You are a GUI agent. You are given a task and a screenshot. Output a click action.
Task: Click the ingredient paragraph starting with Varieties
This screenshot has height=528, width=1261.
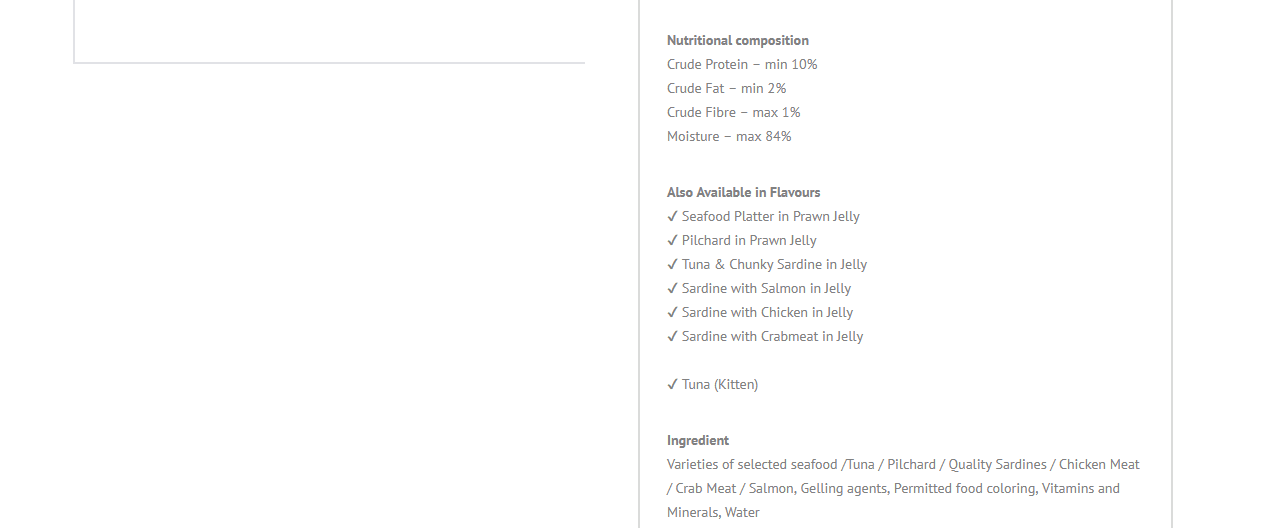coord(903,488)
